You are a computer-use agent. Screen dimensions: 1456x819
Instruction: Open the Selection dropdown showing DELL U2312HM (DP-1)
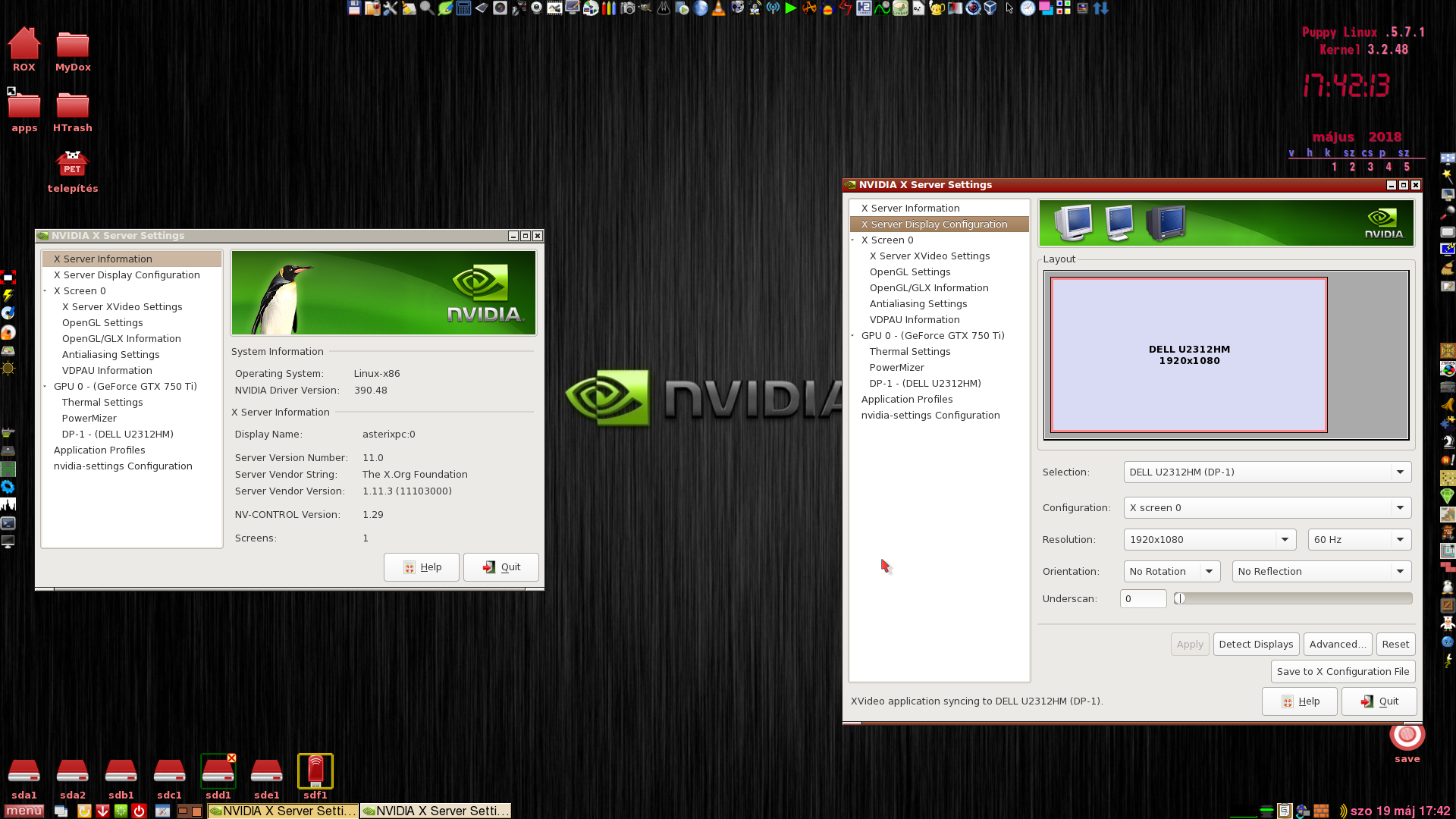tap(1267, 472)
